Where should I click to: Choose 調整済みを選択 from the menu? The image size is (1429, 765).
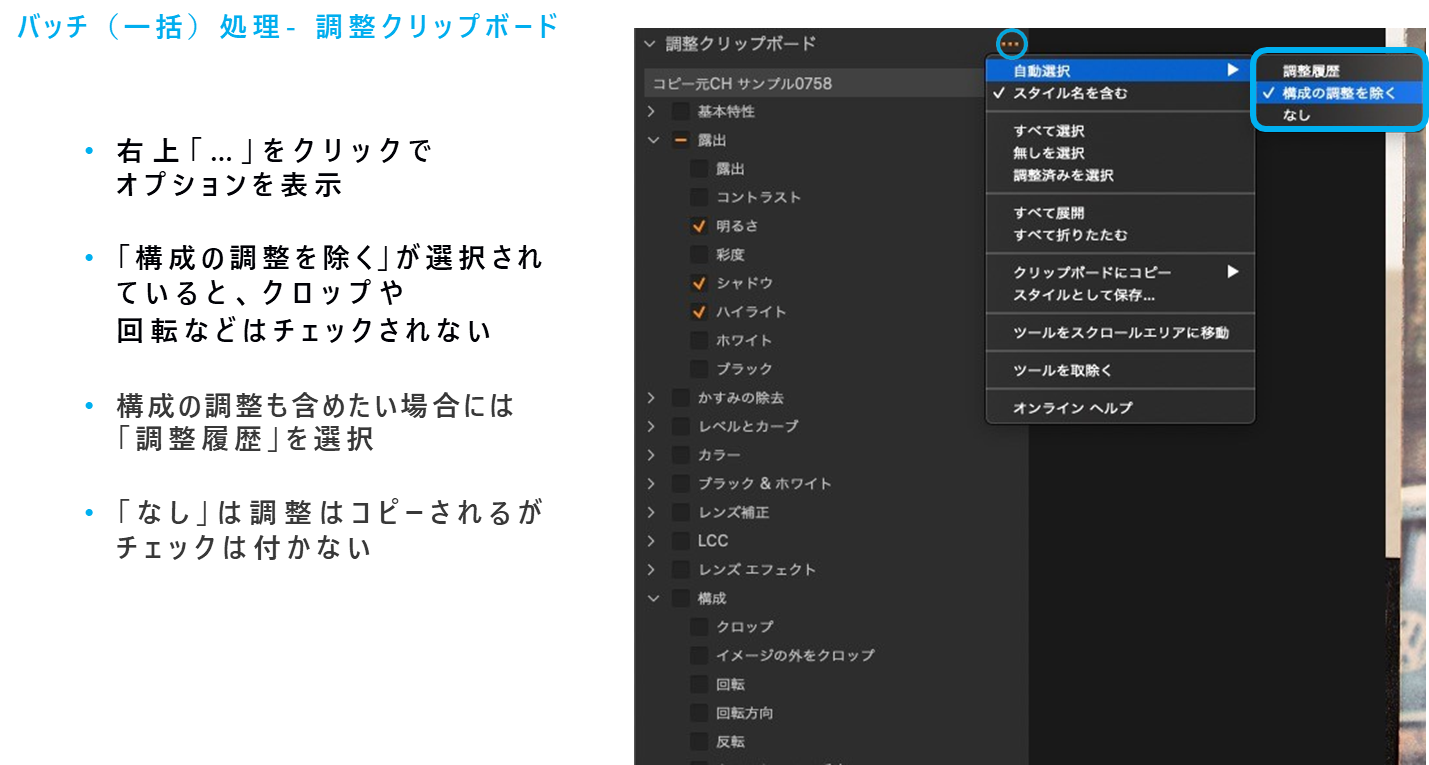[1119, 175]
